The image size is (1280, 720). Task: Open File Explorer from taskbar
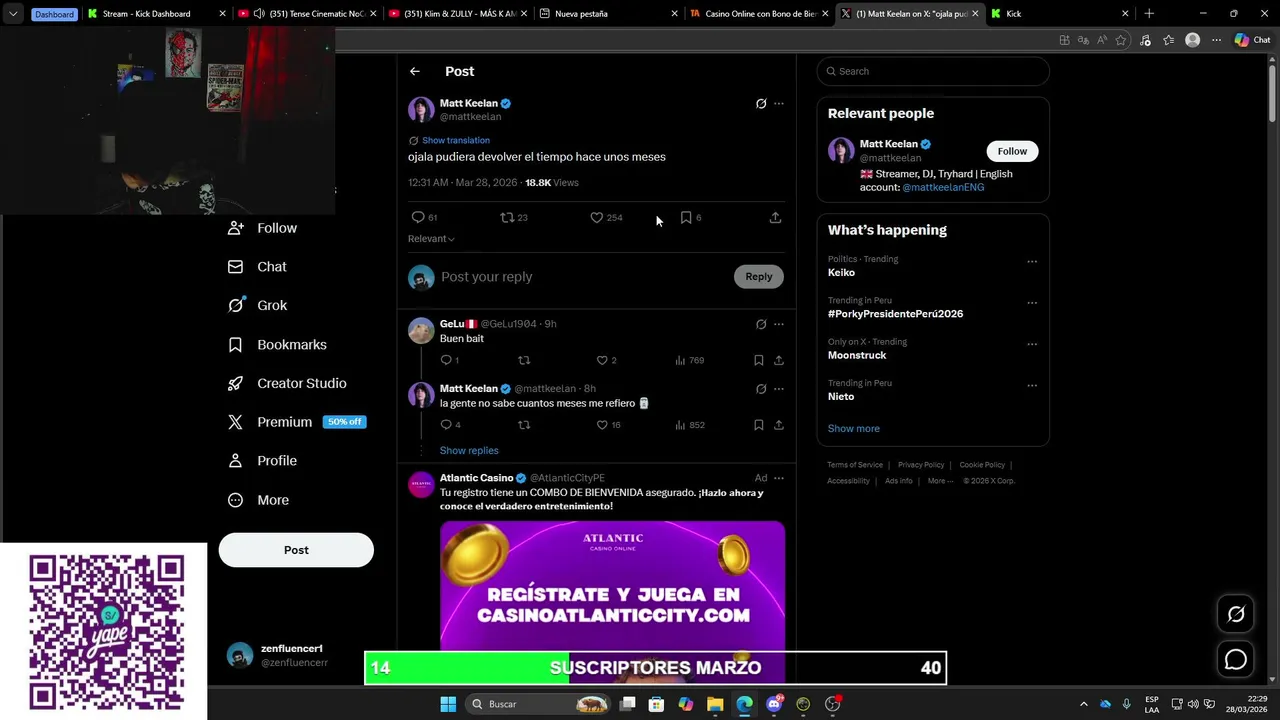[715, 704]
